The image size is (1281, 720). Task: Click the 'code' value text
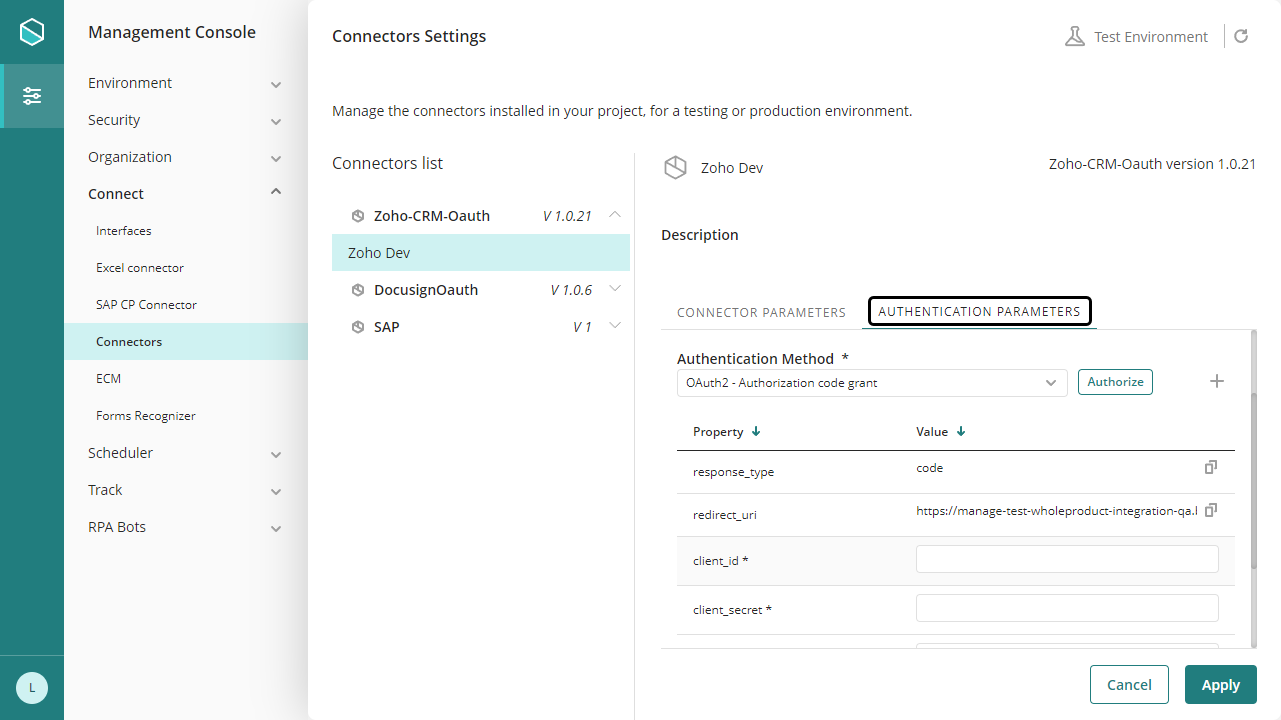point(929,468)
